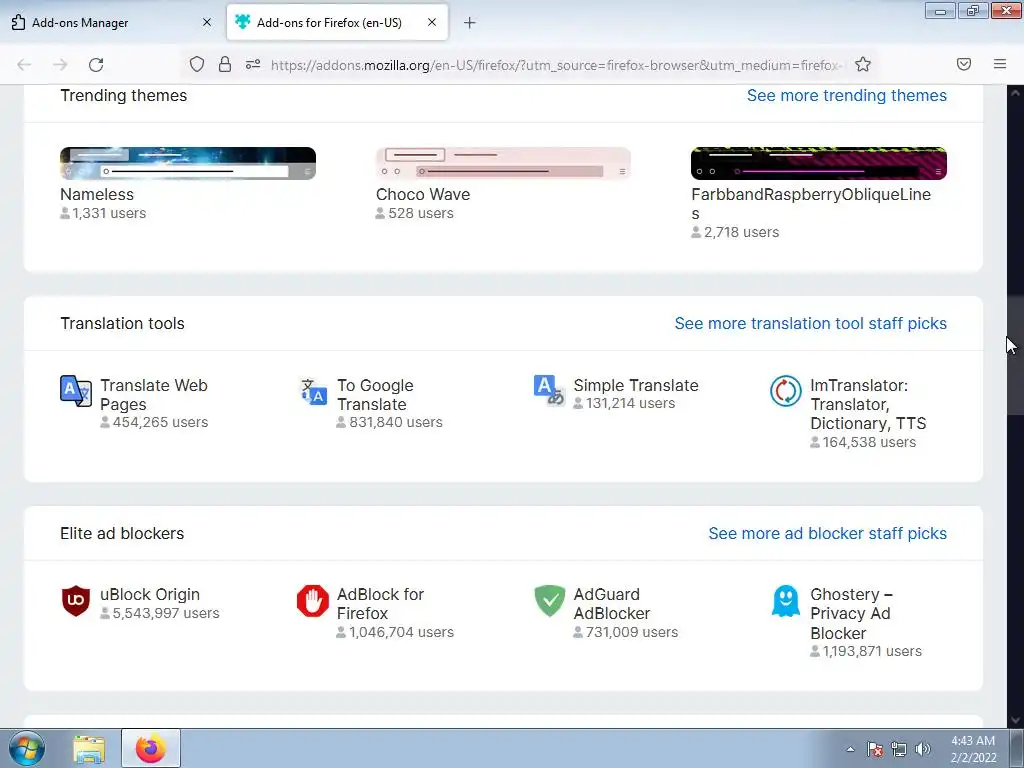Click the Firefox taskbar button
The height and width of the screenshot is (768, 1024).
[151, 748]
